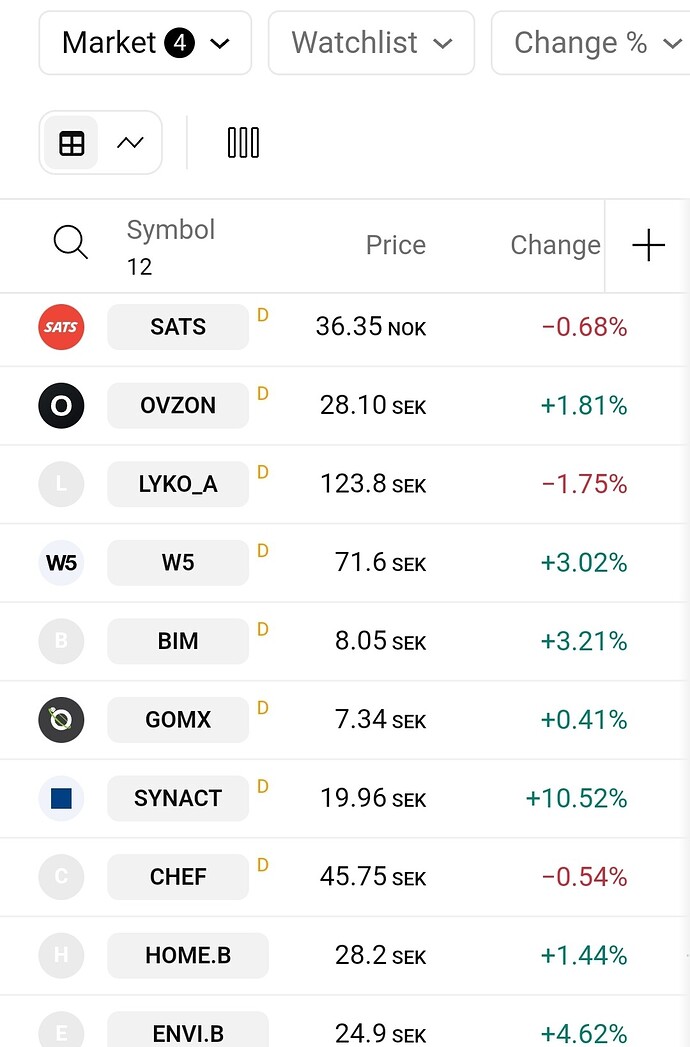Viewport: 690px width, 1047px height.
Task: Click the symbol search magnifier icon
Action: pyautogui.click(x=71, y=242)
